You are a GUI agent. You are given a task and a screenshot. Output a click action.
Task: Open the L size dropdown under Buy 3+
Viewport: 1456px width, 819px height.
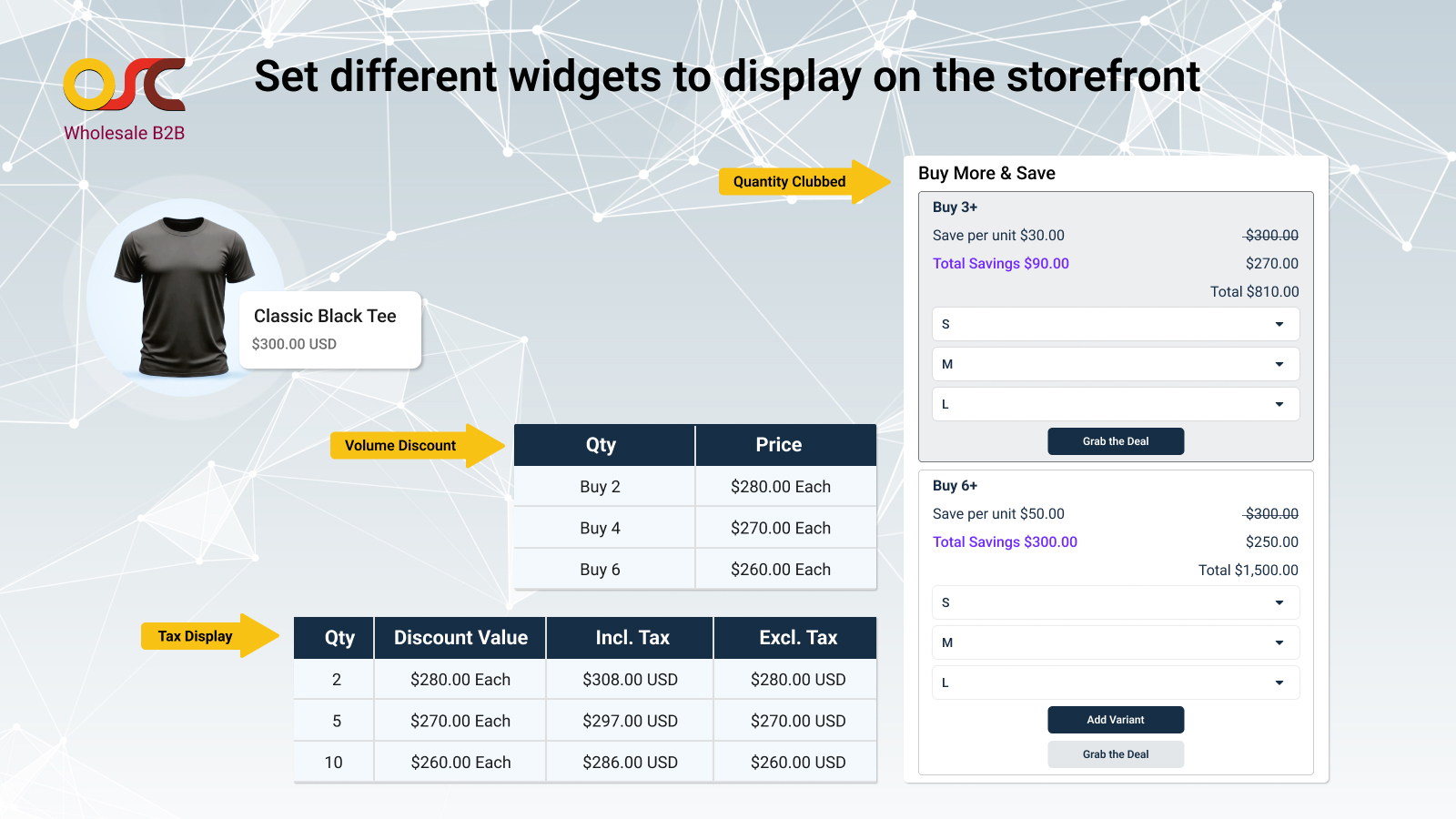point(1115,404)
